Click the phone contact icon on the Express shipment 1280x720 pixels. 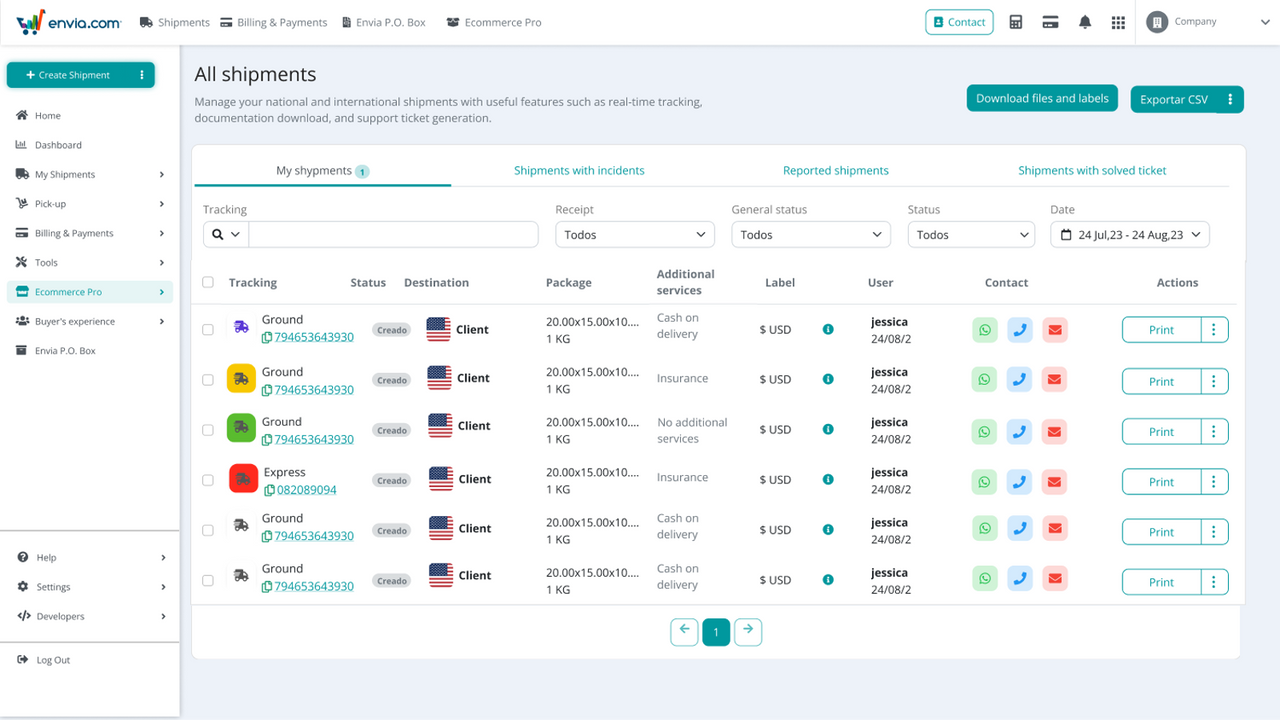pyautogui.click(x=1019, y=481)
